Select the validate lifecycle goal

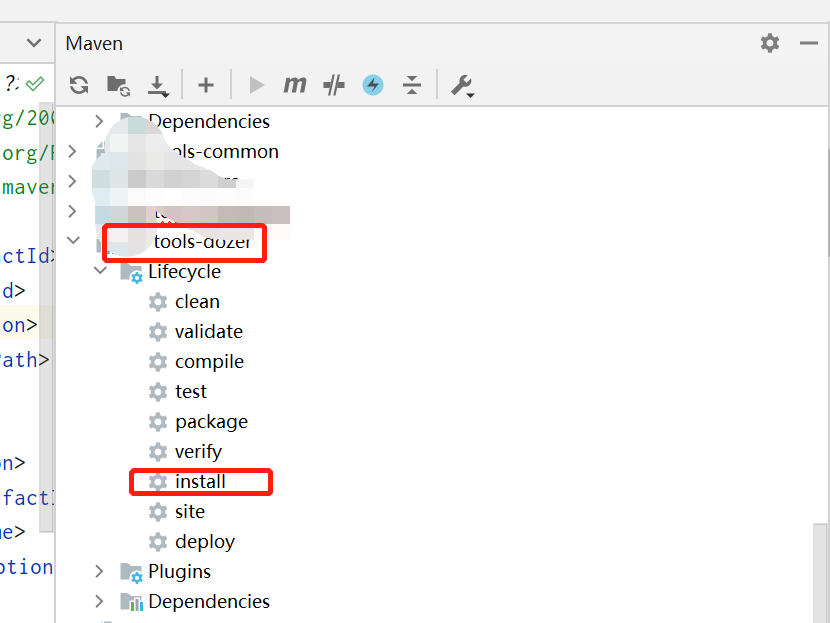[209, 332]
